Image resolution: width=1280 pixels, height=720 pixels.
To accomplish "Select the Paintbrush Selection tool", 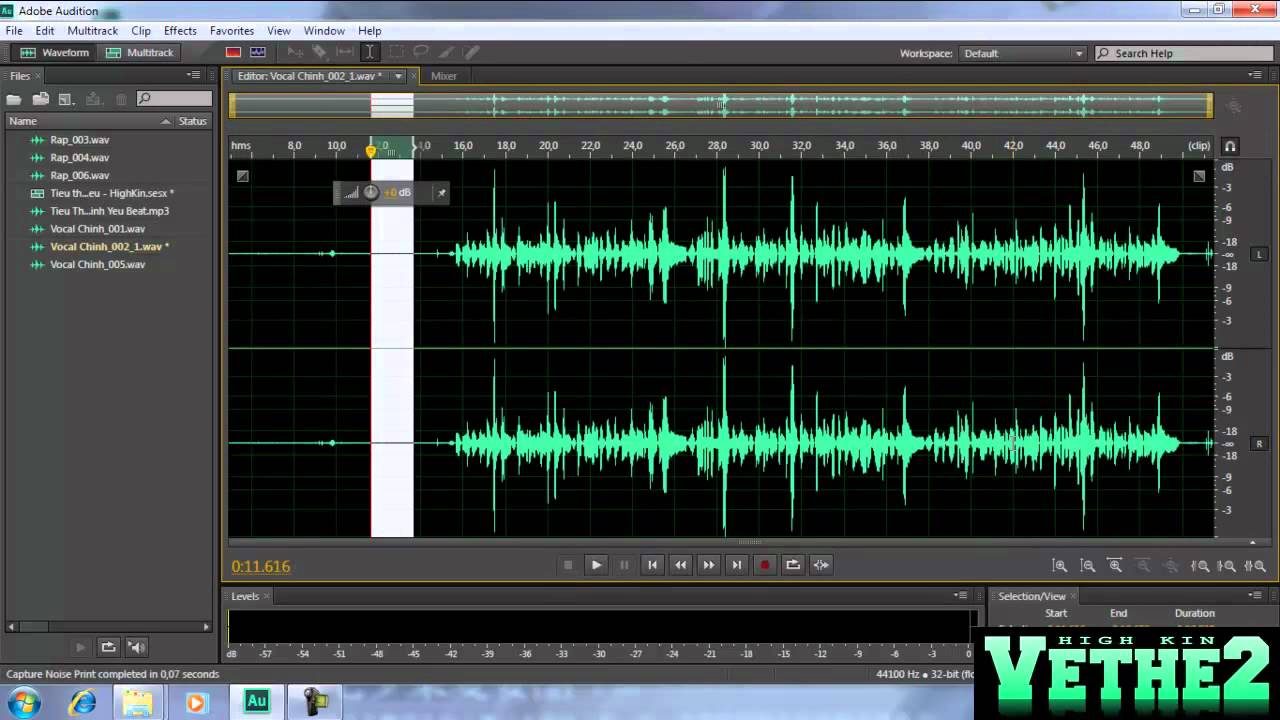I will [x=447, y=52].
